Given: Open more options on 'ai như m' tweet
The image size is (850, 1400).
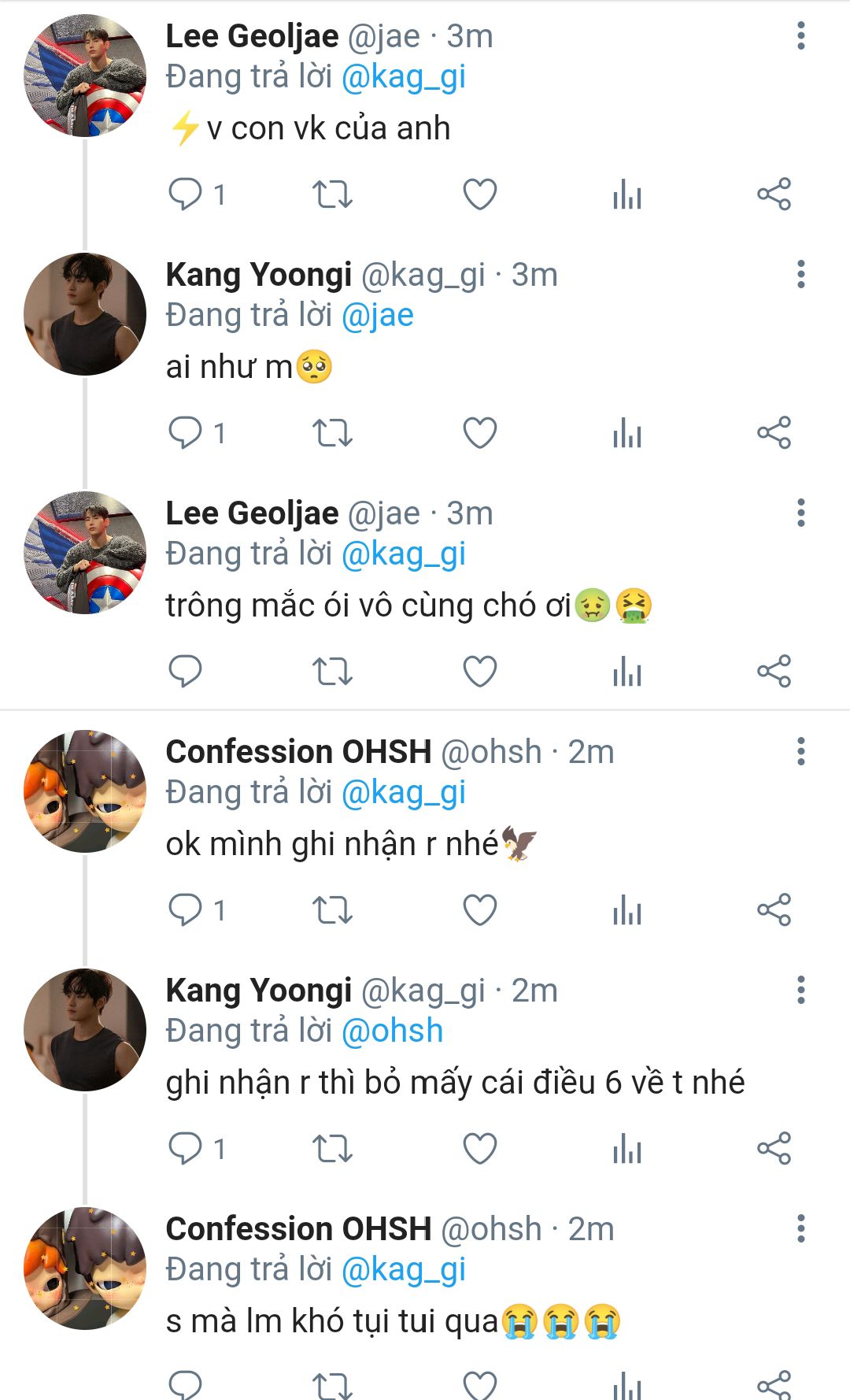Looking at the screenshot, I should 800,275.
